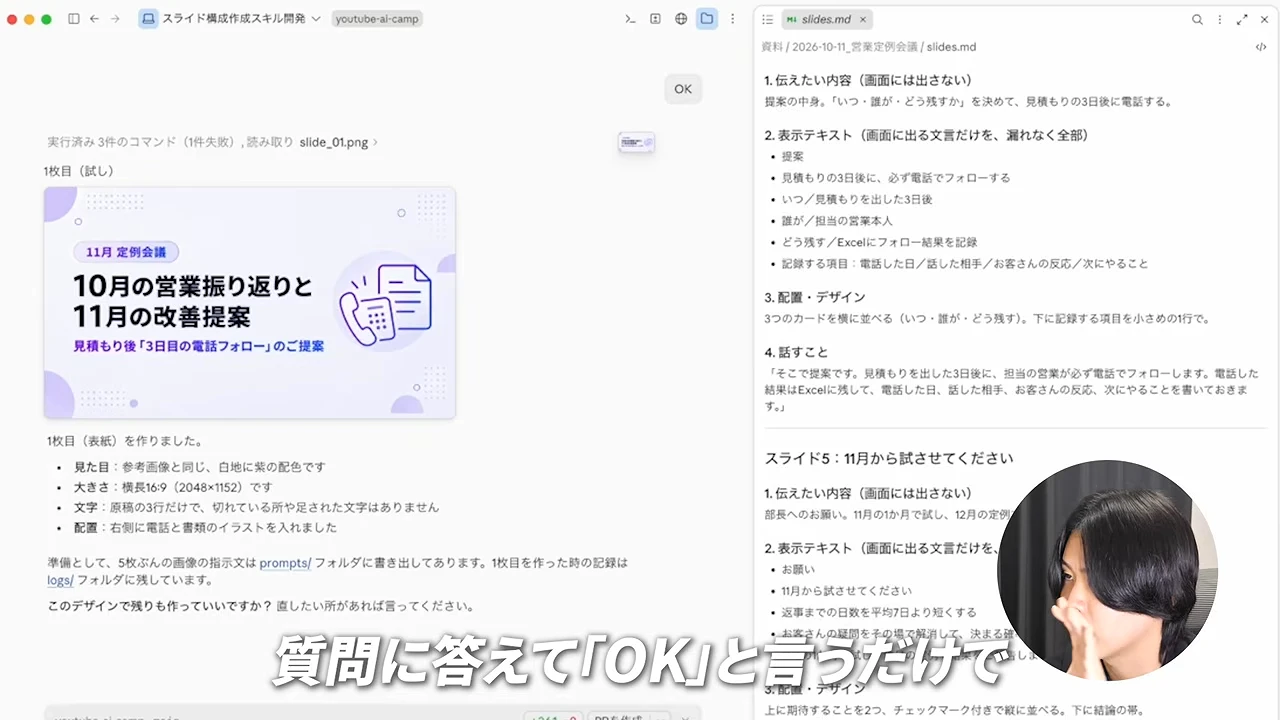Click the youtube-ai-camp project tag
Screen dimensions: 1280x720
379,19
